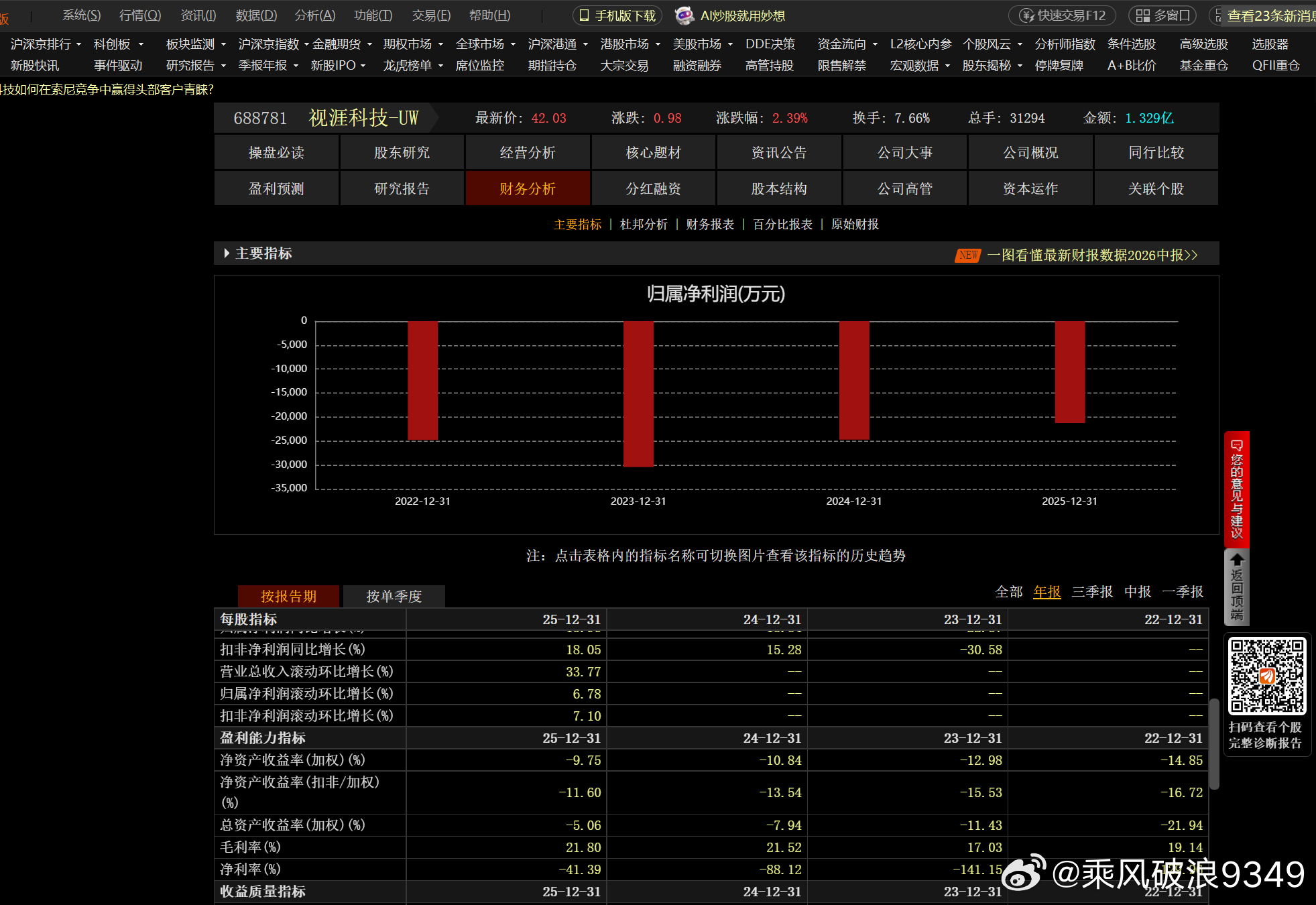Image resolution: width=1316 pixels, height=905 pixels.
Task: Open the 核心题材 tab
Action: click(x=654, y=152)
